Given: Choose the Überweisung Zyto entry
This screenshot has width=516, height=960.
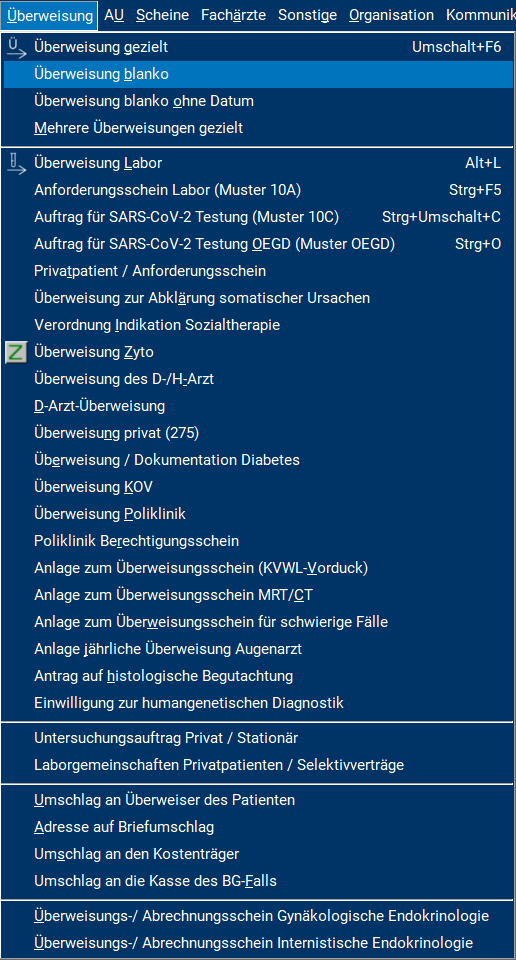Looking at the screenshot, I should point(258,353).
